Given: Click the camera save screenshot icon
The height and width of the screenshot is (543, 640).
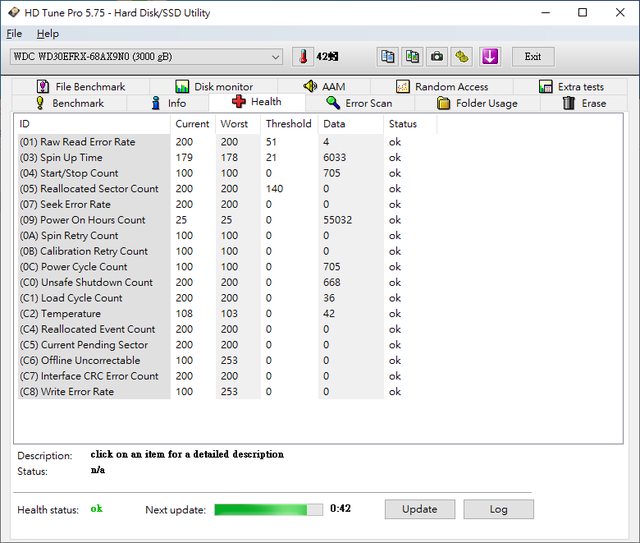Looking at the screenshot, I should click(436, 57).
